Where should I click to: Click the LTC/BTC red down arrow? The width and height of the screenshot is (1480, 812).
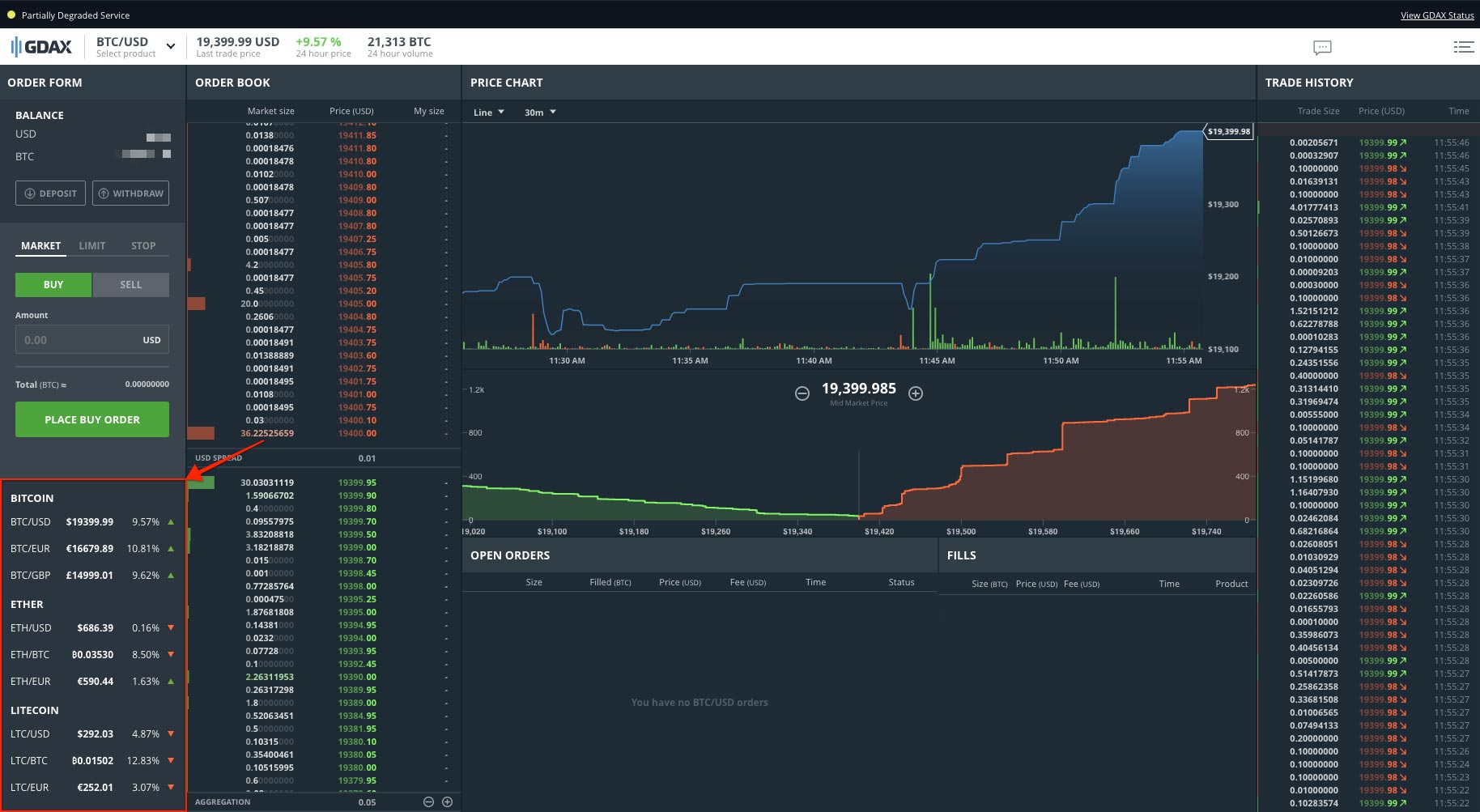point(171,761)
